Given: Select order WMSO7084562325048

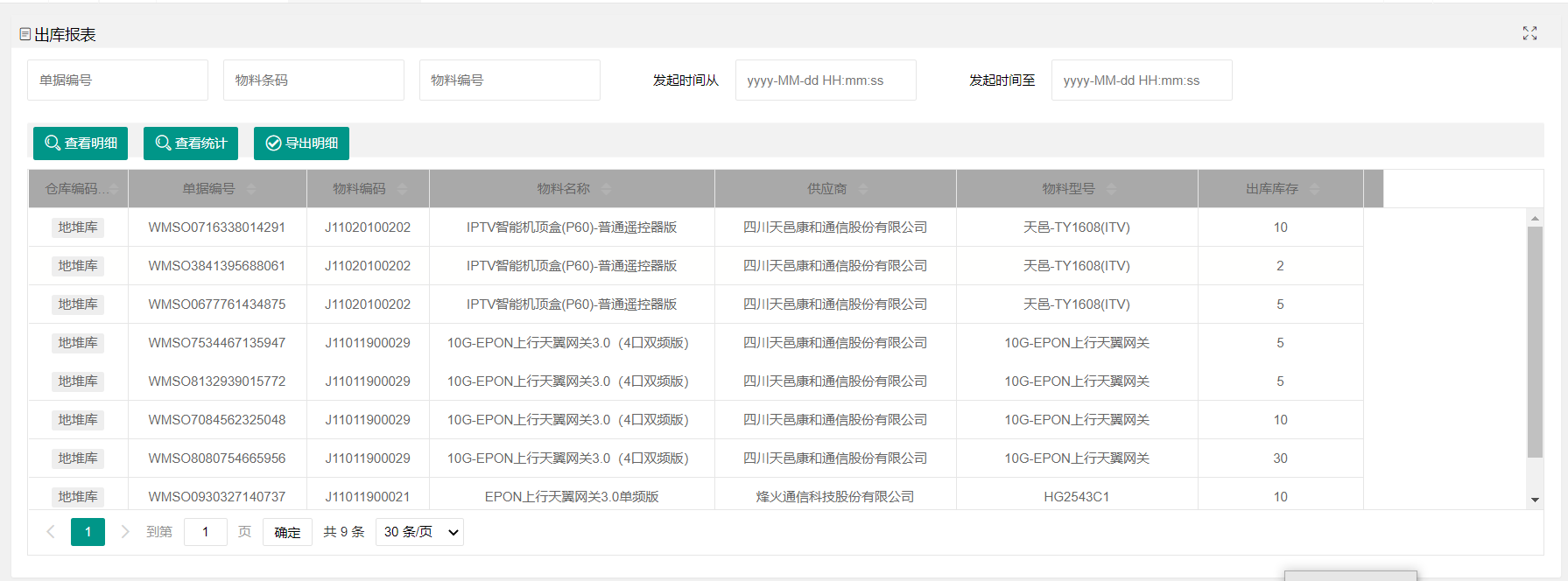Looking at the screenshot, I should click(x=217, y=420).
